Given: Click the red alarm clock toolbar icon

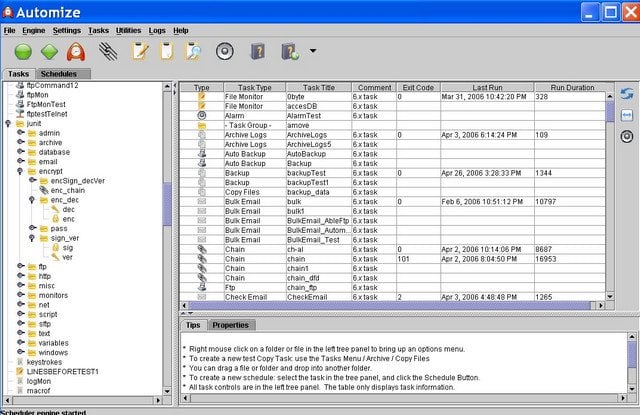Looking at the screenshot, I should pyautogui.click(x=77, y=51).
